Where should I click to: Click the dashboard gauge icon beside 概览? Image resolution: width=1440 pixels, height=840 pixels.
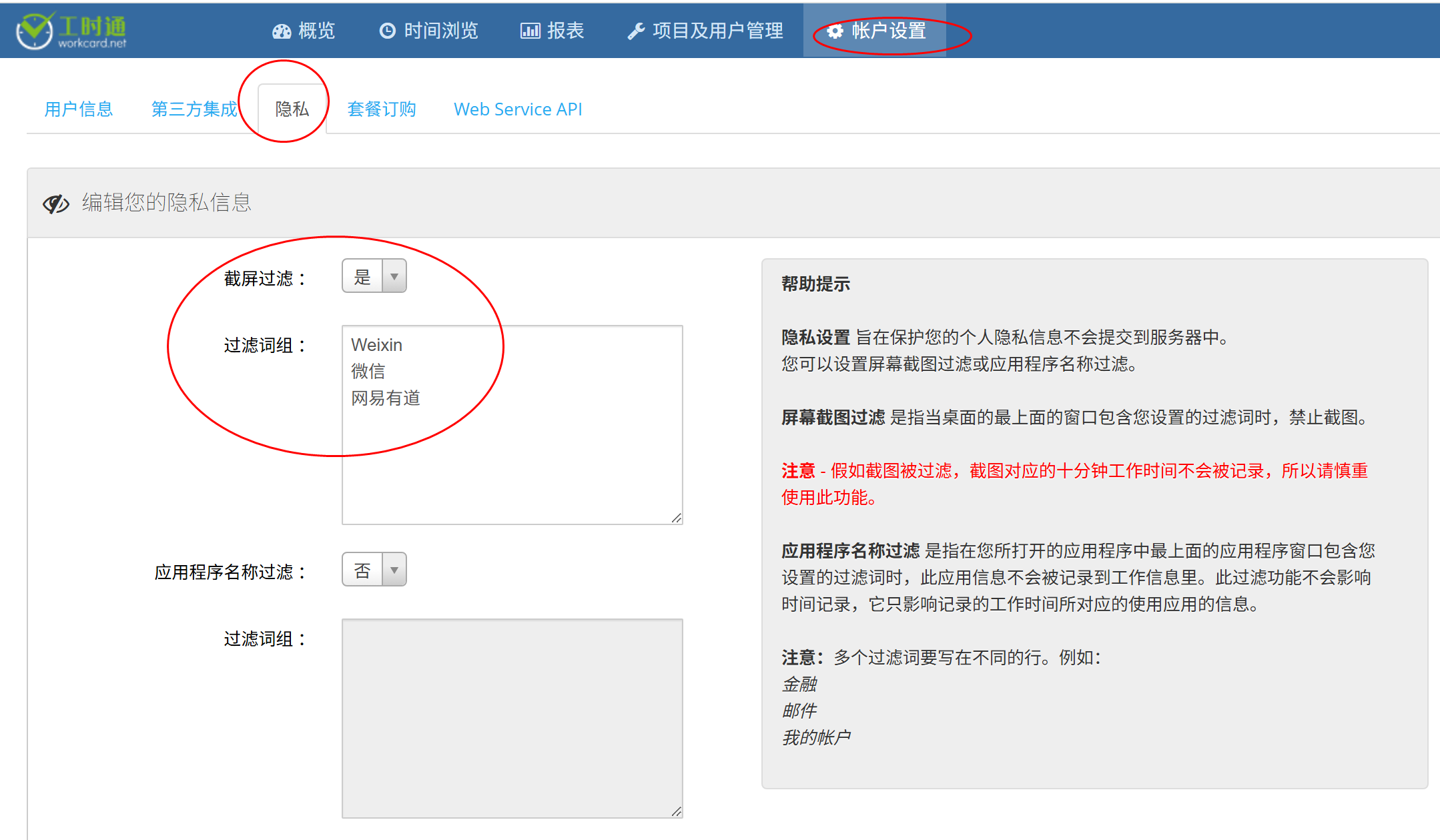click(282, 31)
